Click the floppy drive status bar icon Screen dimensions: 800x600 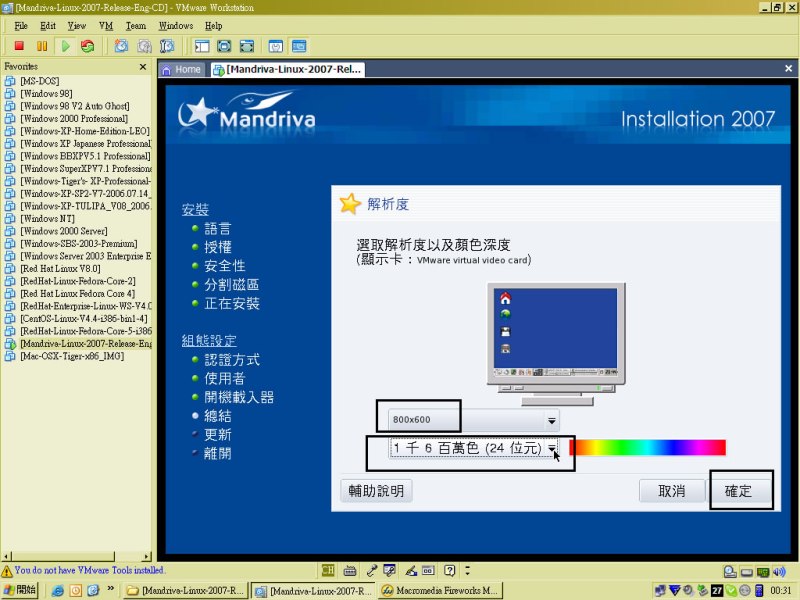(746, 572)
